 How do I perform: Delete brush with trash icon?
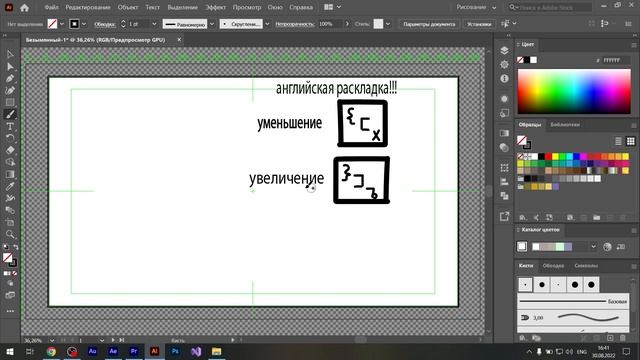click(x=623, y=338)
